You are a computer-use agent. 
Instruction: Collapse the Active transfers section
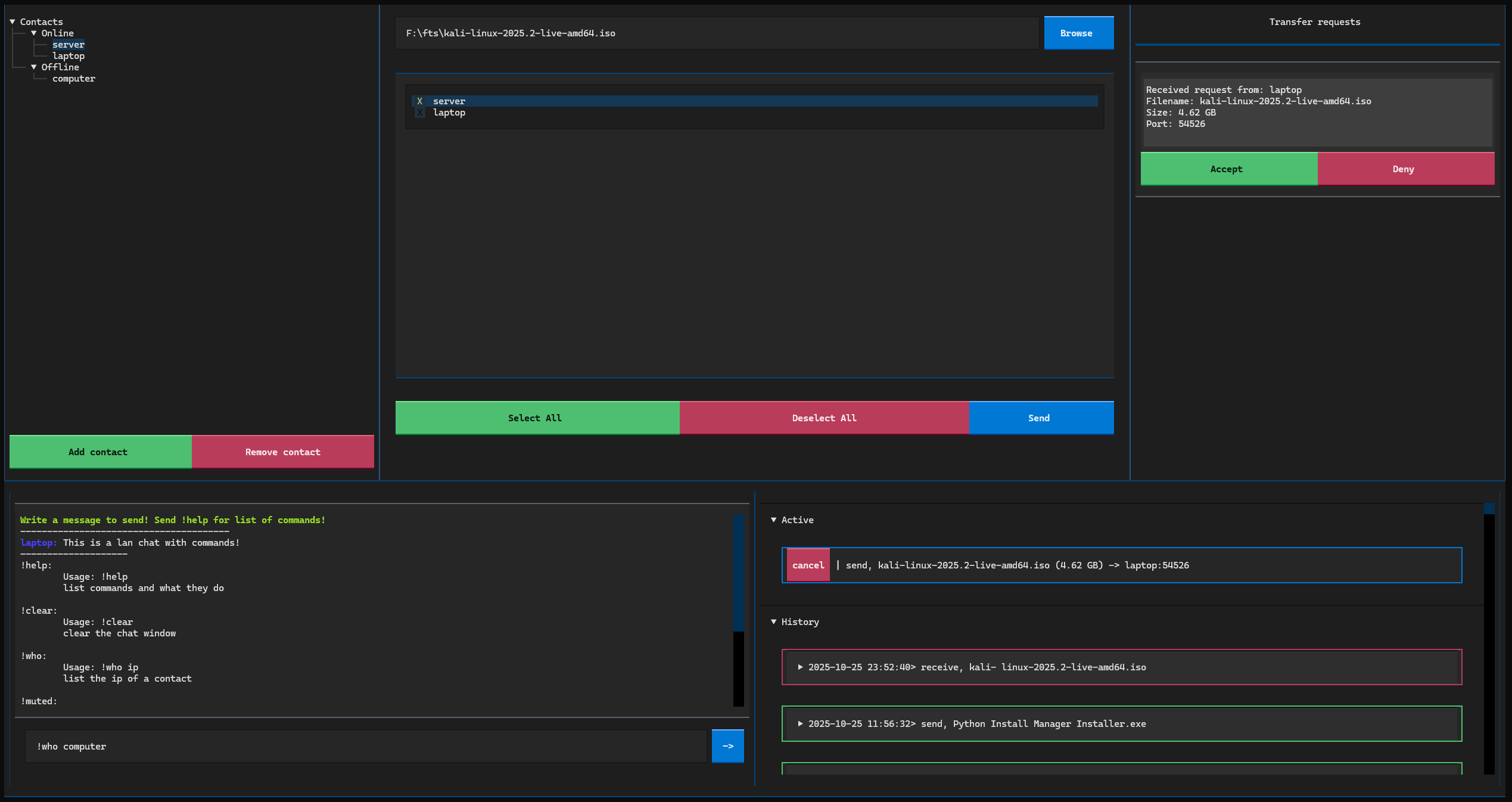coord(773,520)
